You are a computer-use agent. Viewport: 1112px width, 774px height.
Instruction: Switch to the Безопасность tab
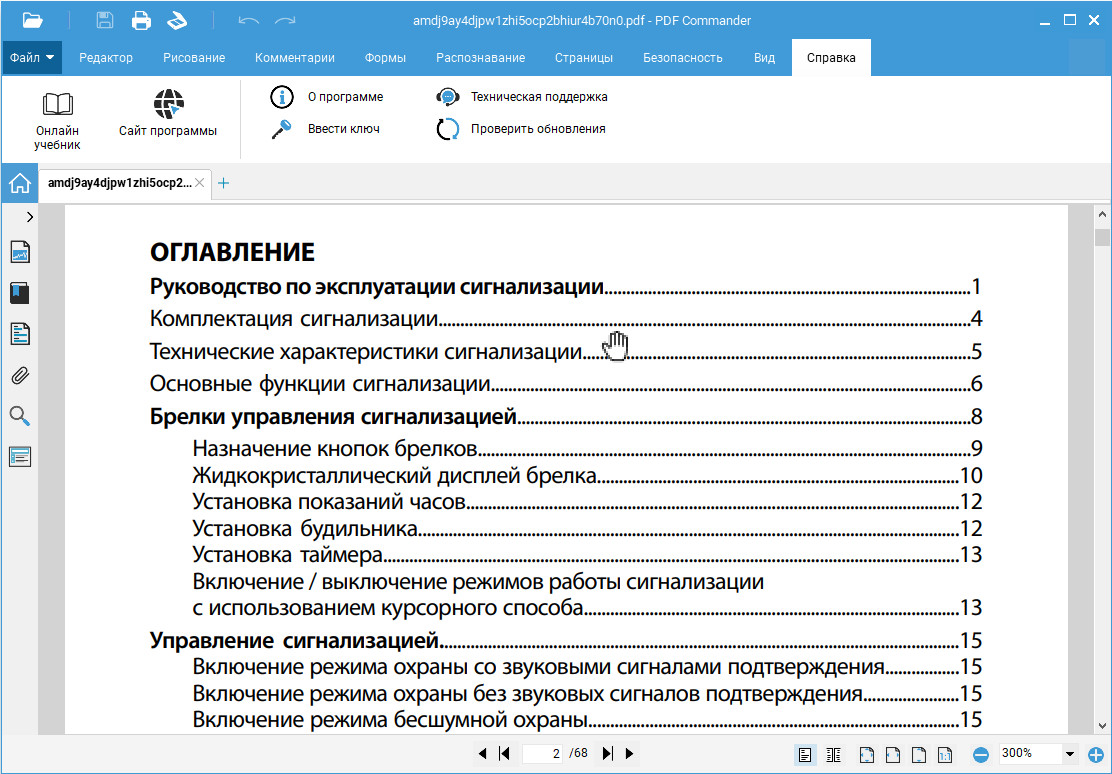pos(683,57)
